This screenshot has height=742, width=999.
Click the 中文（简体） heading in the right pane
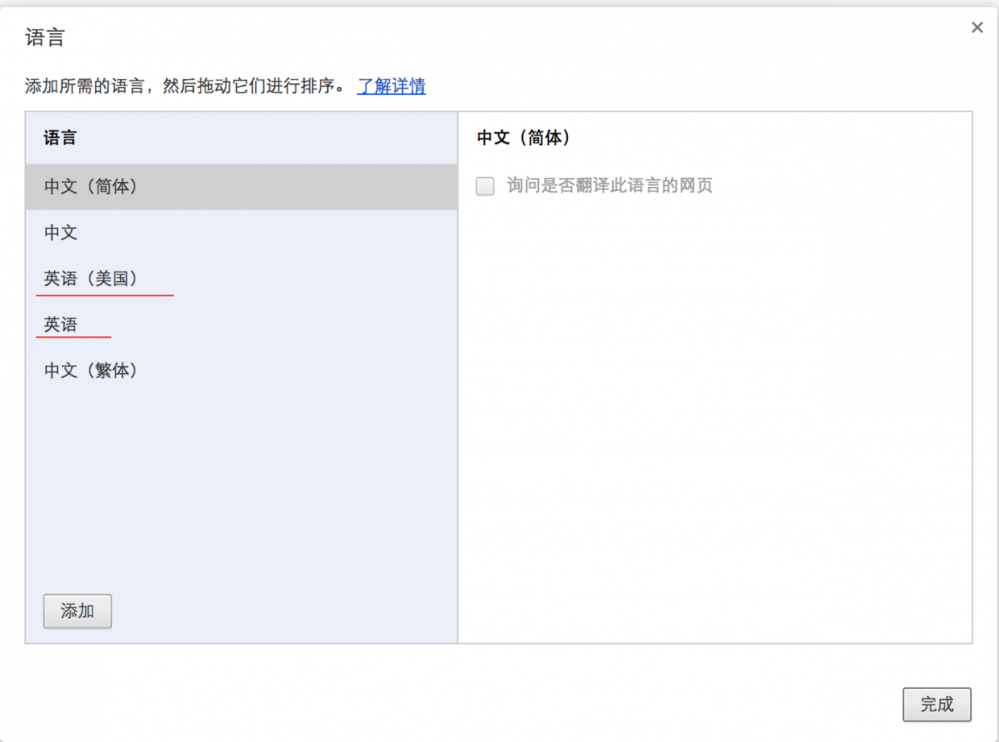[524, 138]
